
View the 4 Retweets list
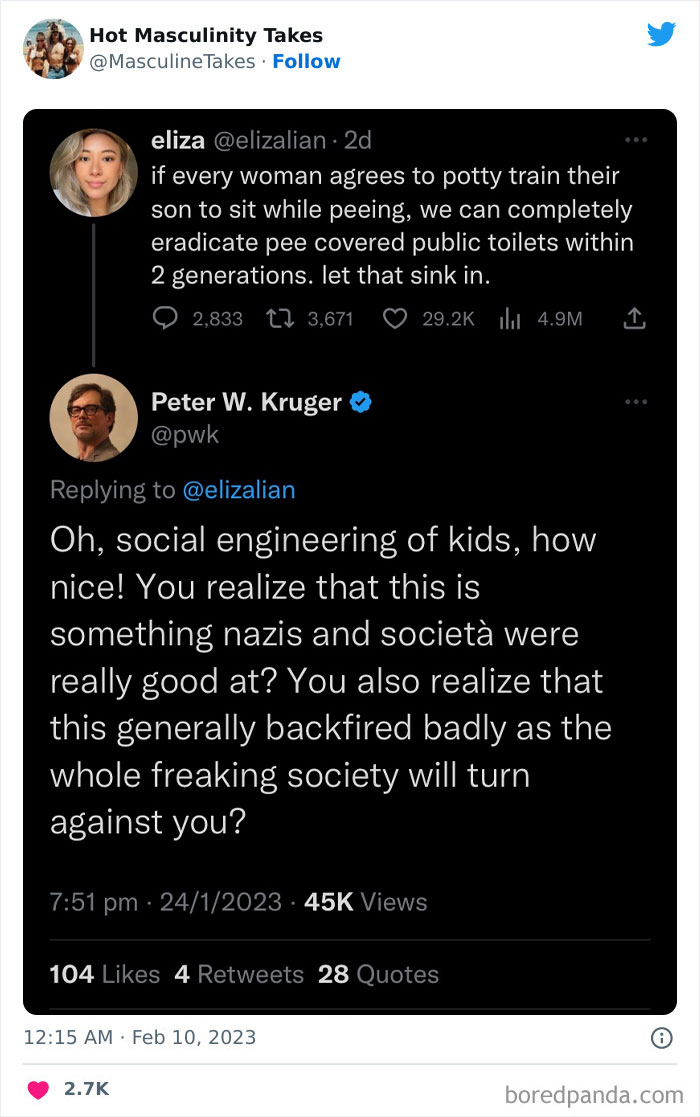point(239,974)
